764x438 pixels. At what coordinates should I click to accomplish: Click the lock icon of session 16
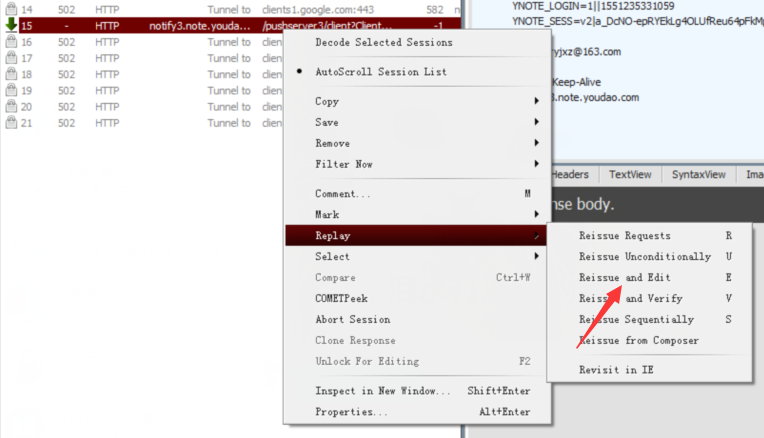pos(11,41)
